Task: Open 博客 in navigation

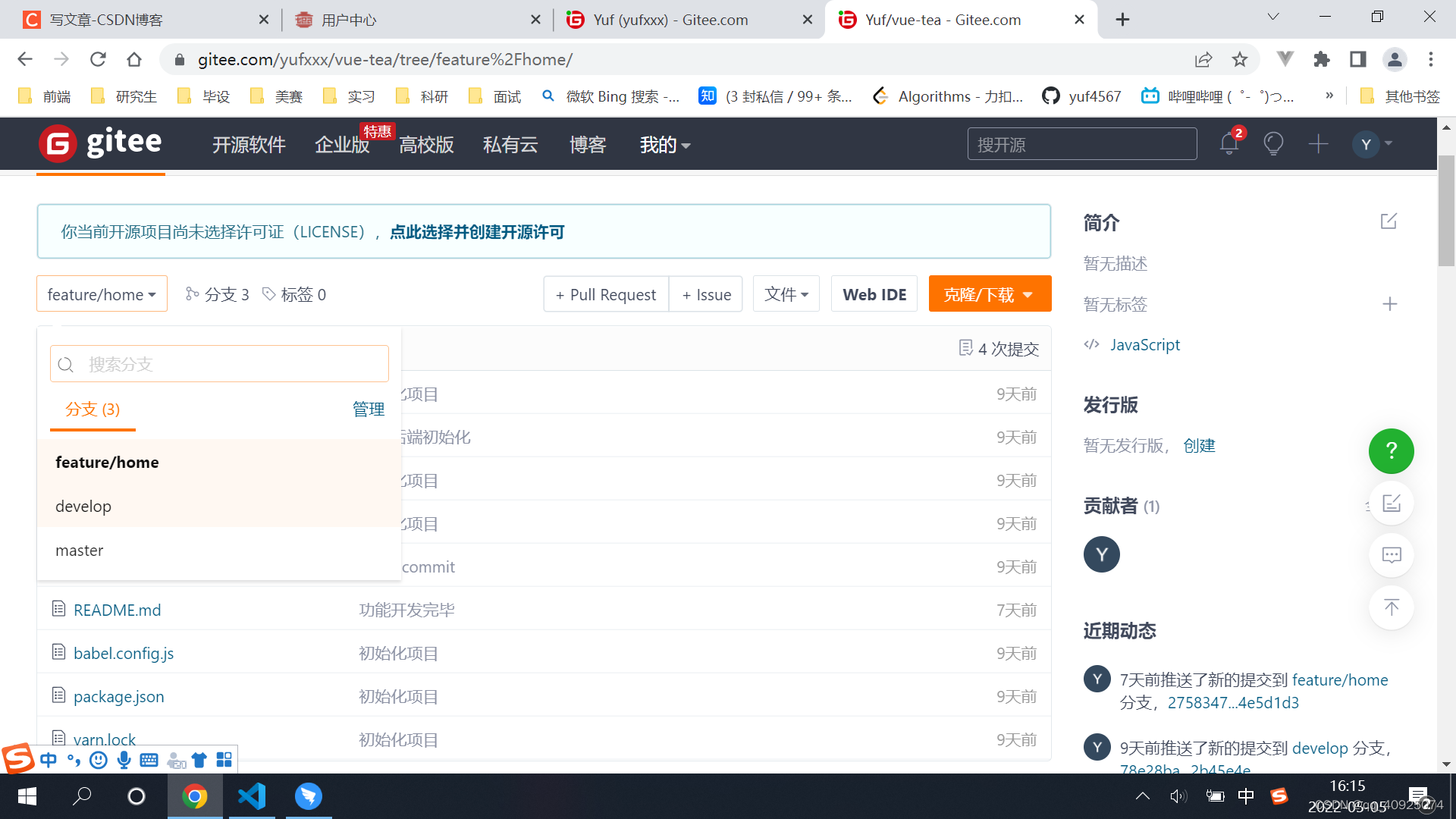Action: tap(588, 145)
